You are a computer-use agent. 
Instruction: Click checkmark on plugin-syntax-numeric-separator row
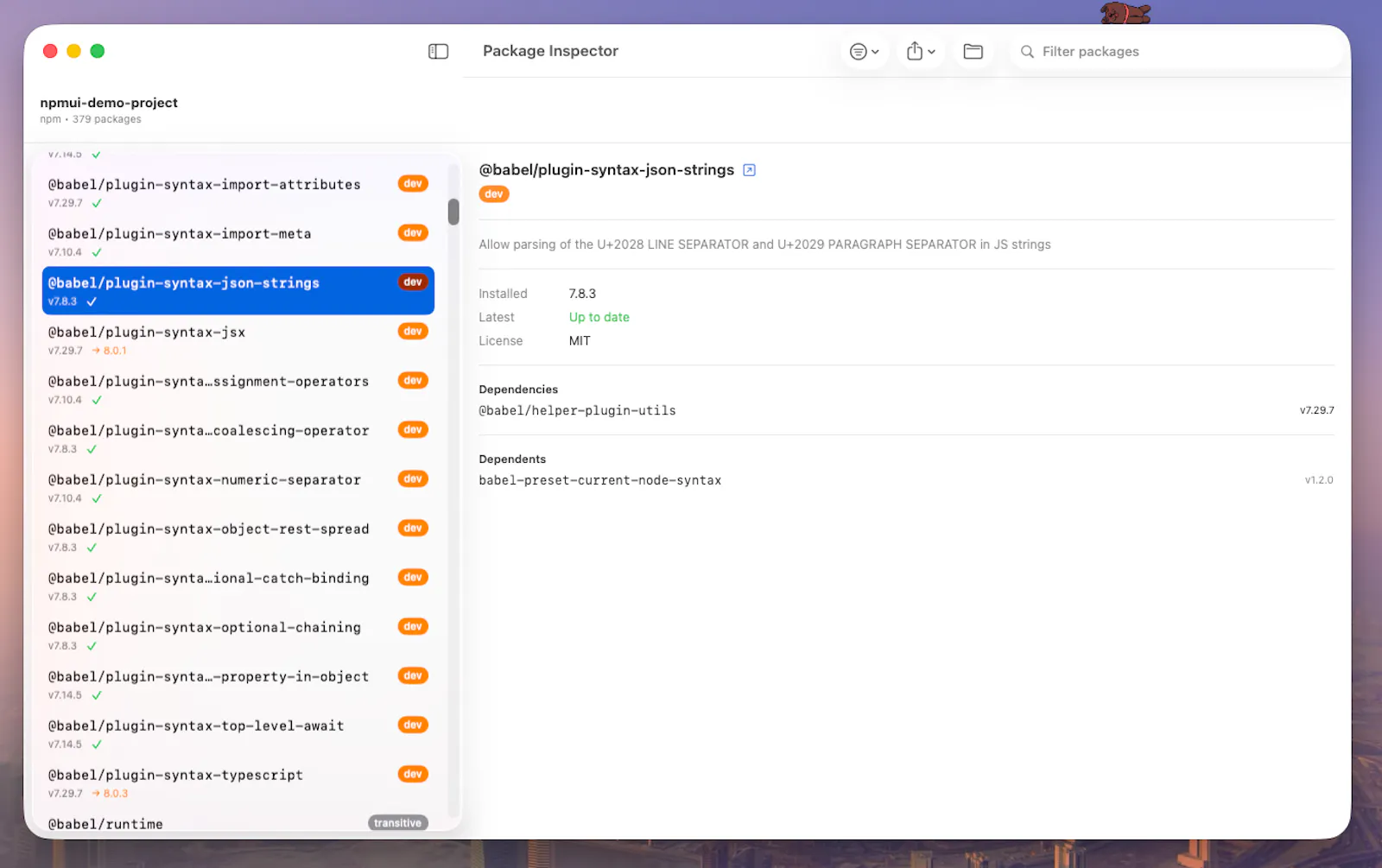point(97,498)
